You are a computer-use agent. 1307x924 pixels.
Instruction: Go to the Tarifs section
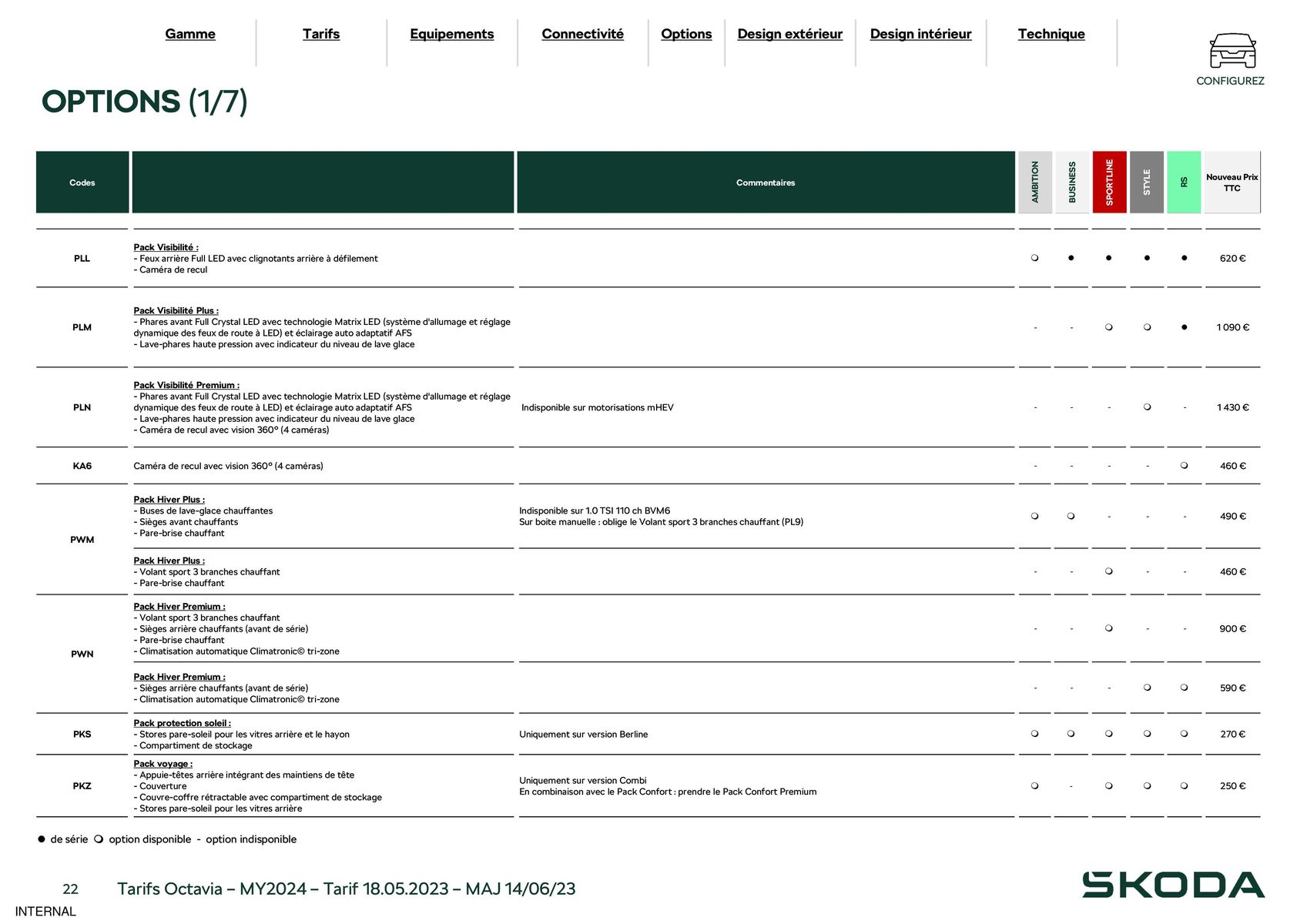coord(321,34)
